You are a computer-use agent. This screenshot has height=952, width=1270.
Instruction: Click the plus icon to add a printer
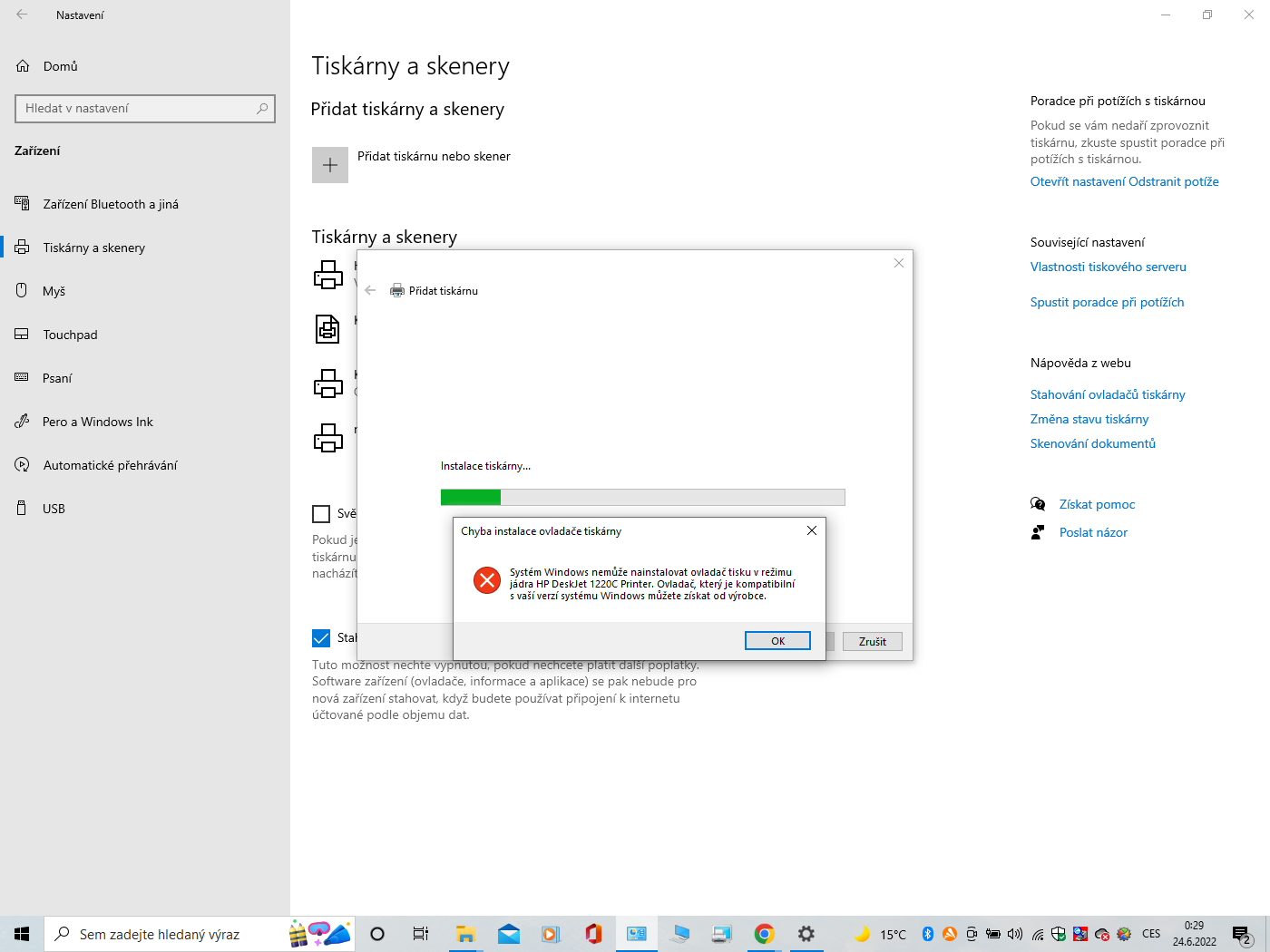330,165
